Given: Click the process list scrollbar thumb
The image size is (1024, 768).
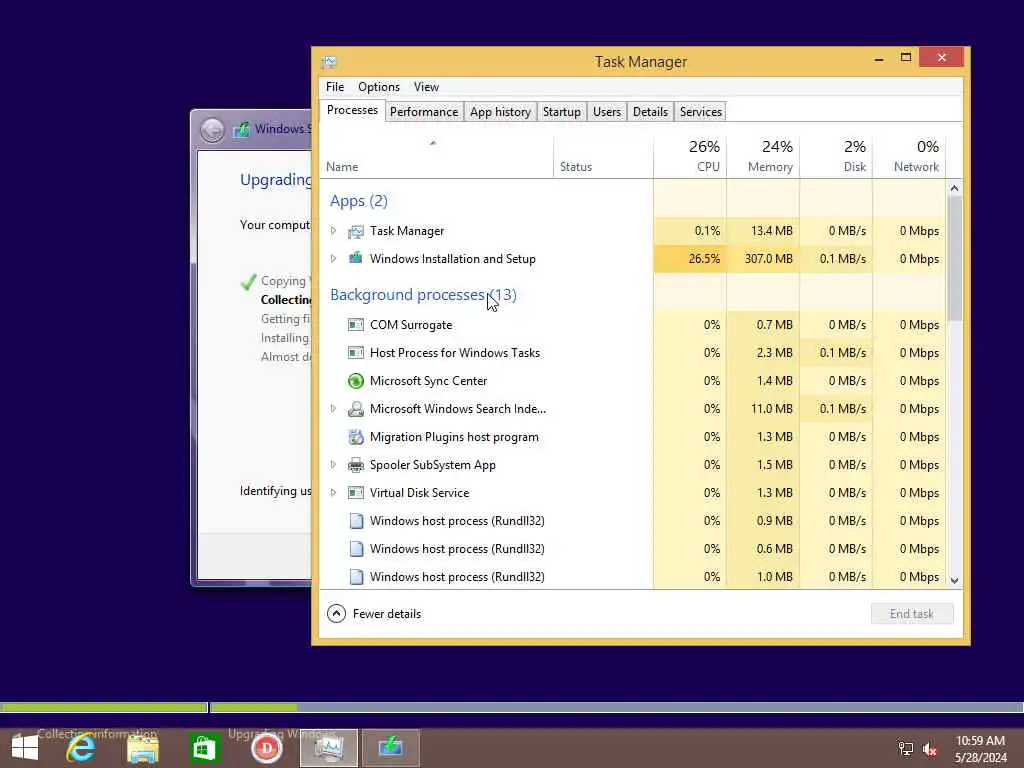Looking at the screenshot, I should coord(954,258).
